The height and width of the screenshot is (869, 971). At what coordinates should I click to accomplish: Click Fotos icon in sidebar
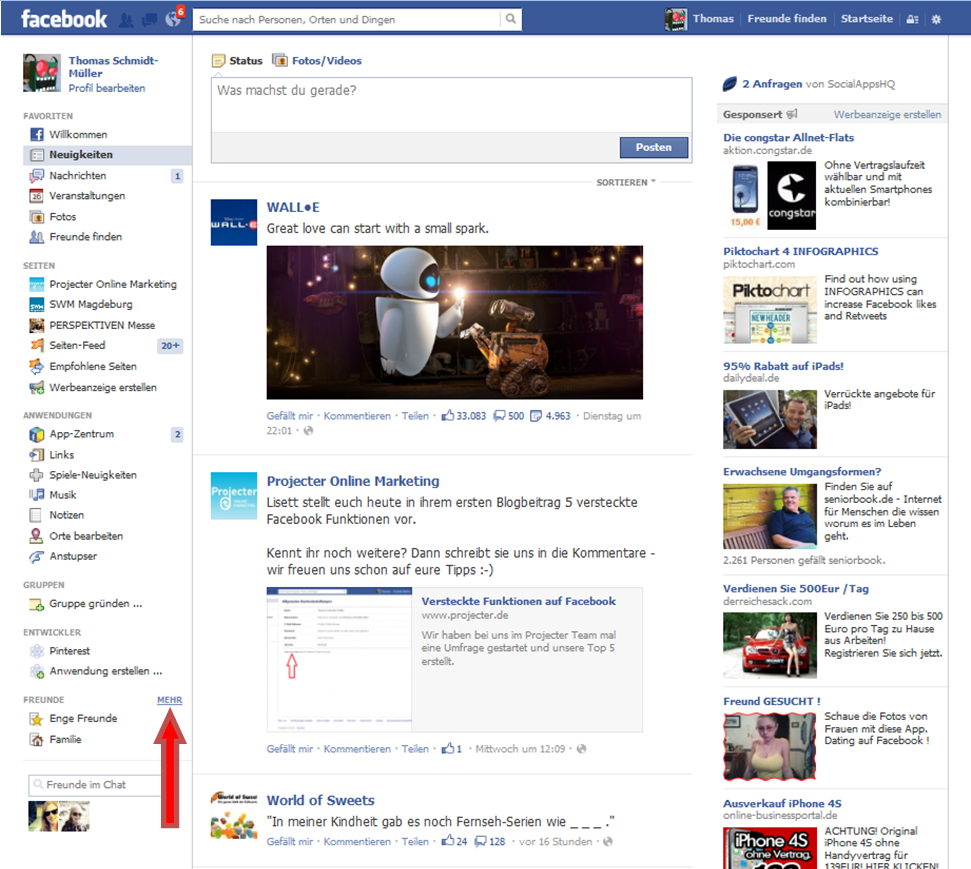point(37,217)
